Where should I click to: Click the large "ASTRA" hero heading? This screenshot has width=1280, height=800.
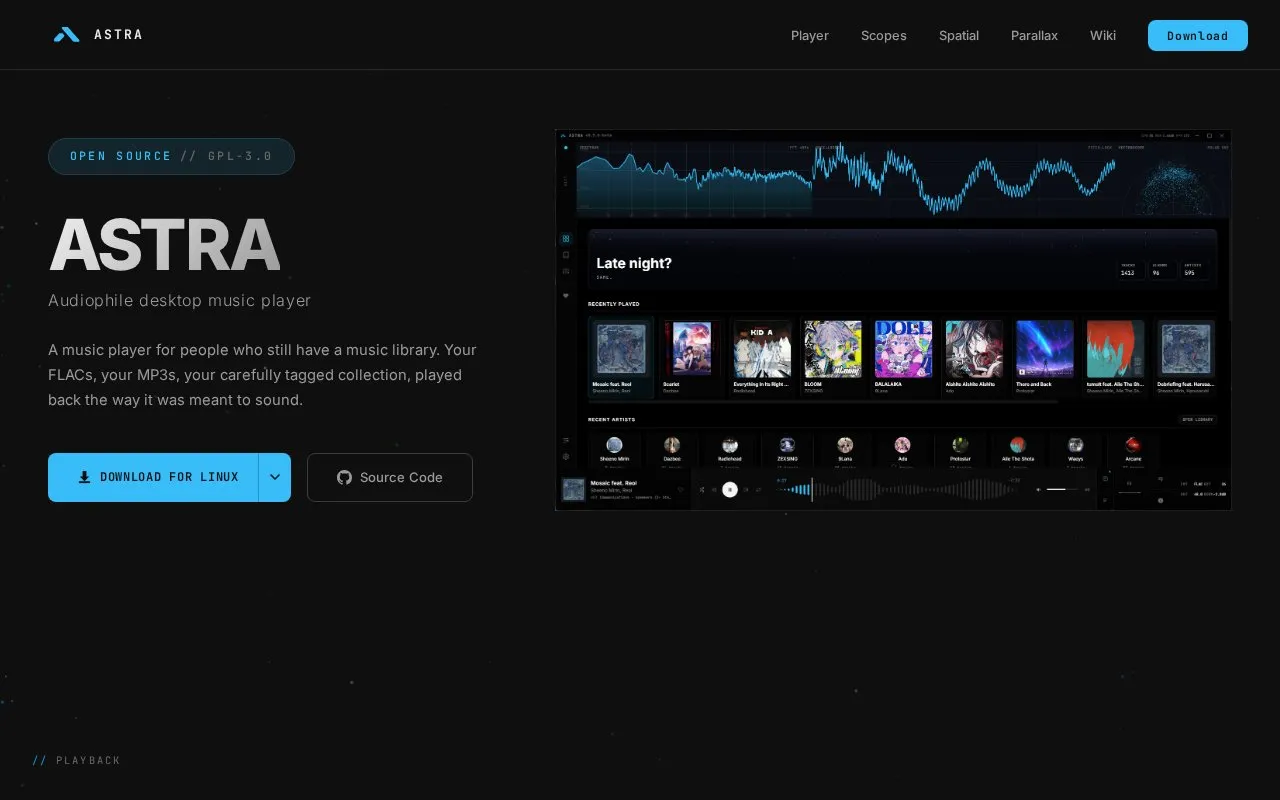point(164,245)
